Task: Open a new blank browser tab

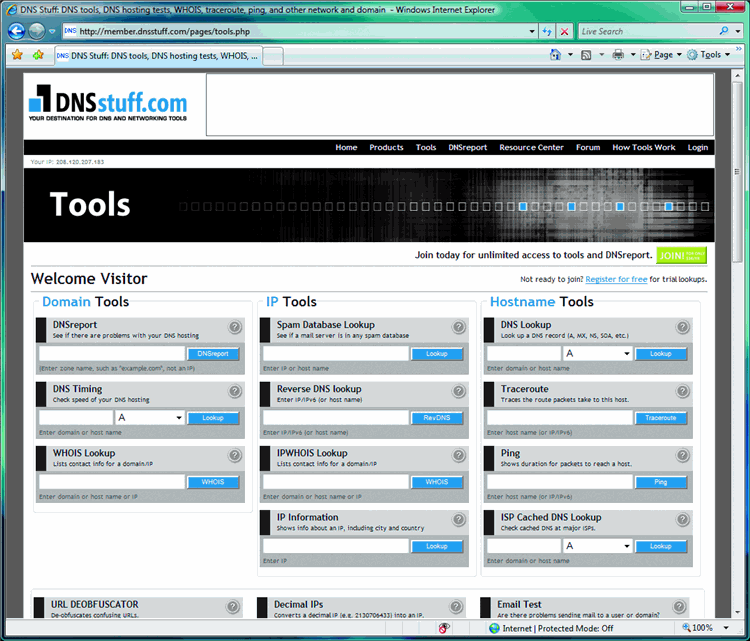Action: [273, 56]
